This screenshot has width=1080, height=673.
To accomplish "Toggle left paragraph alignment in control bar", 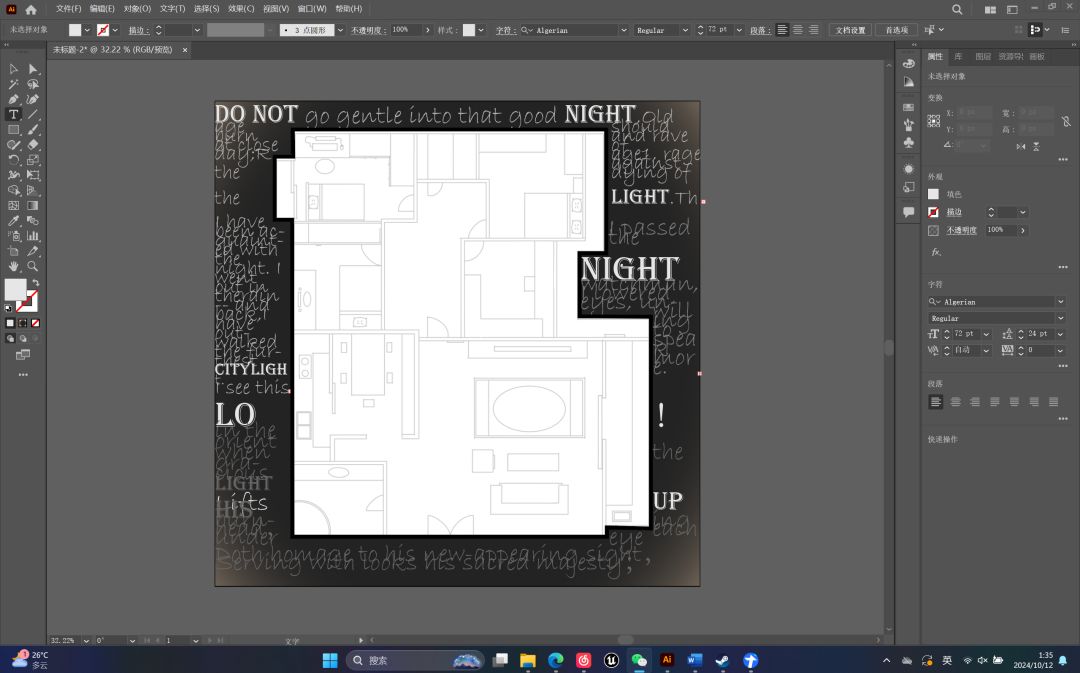I will (782, 30).
